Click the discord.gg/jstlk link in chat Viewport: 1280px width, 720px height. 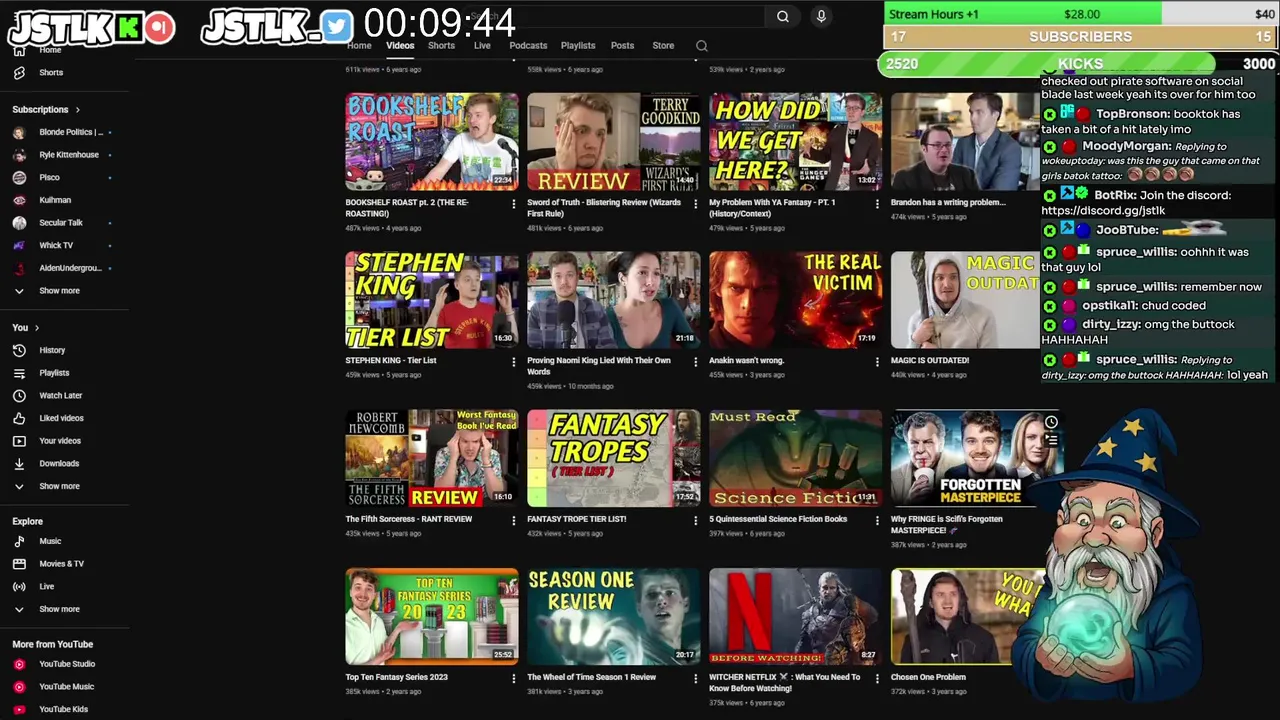point(1103,211)
